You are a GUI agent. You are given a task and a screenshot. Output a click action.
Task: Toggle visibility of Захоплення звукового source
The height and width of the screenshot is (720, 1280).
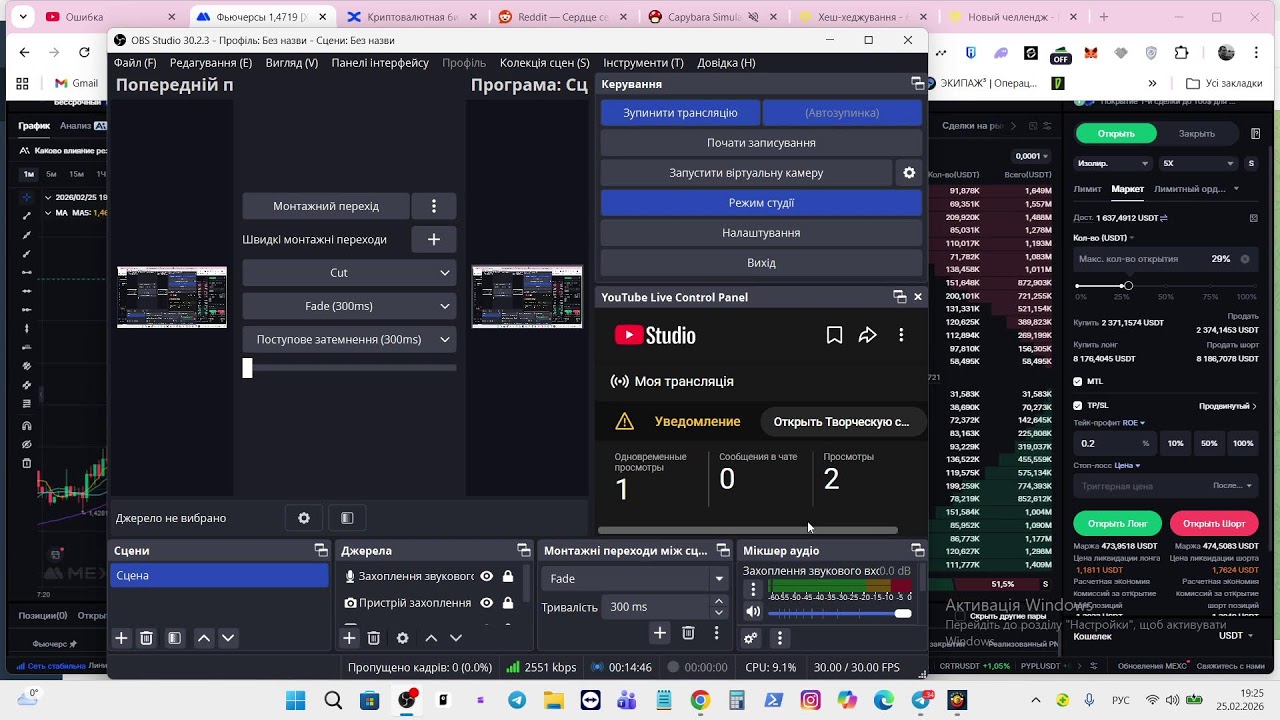(486, 576)
